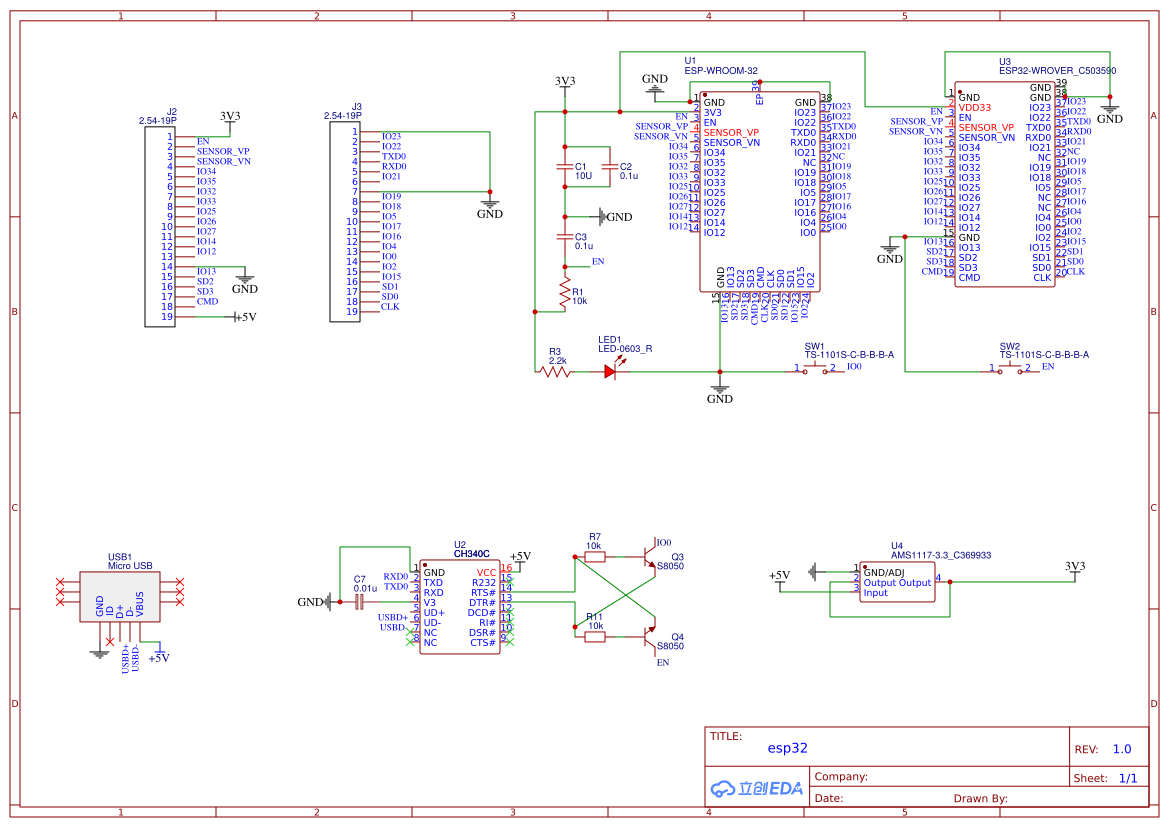The width and height of the screenshot is (1169, 827).
Task: Click the 'GND/ADJ' pin on AMS1117
Action: (883, 573)
